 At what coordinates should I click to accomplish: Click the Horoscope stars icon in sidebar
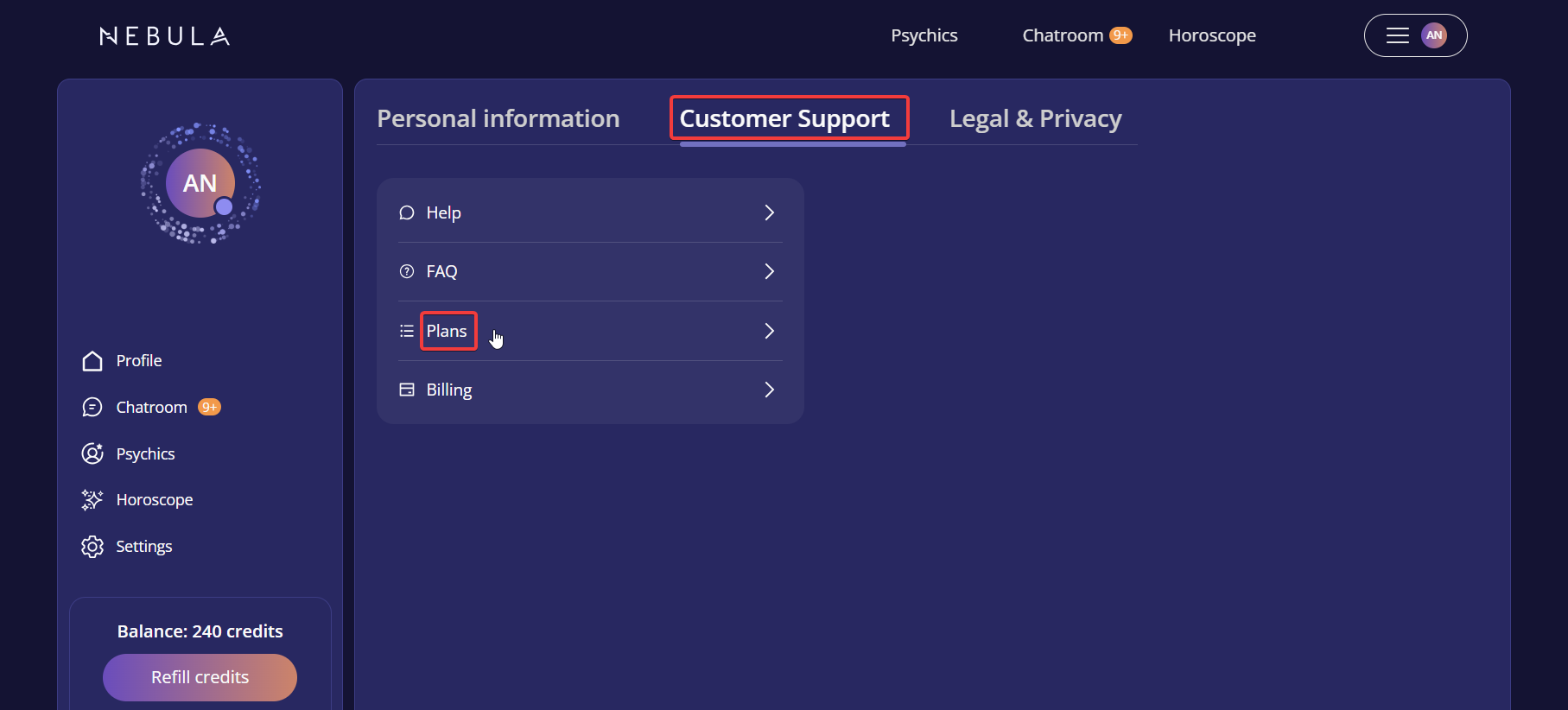pyautogui.click(x=92, y=500)
